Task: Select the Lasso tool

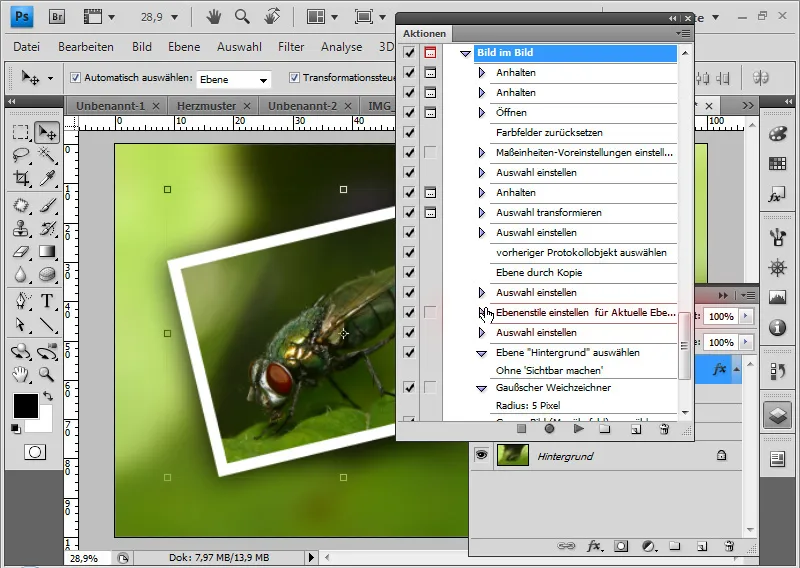Action: point(21,155)
